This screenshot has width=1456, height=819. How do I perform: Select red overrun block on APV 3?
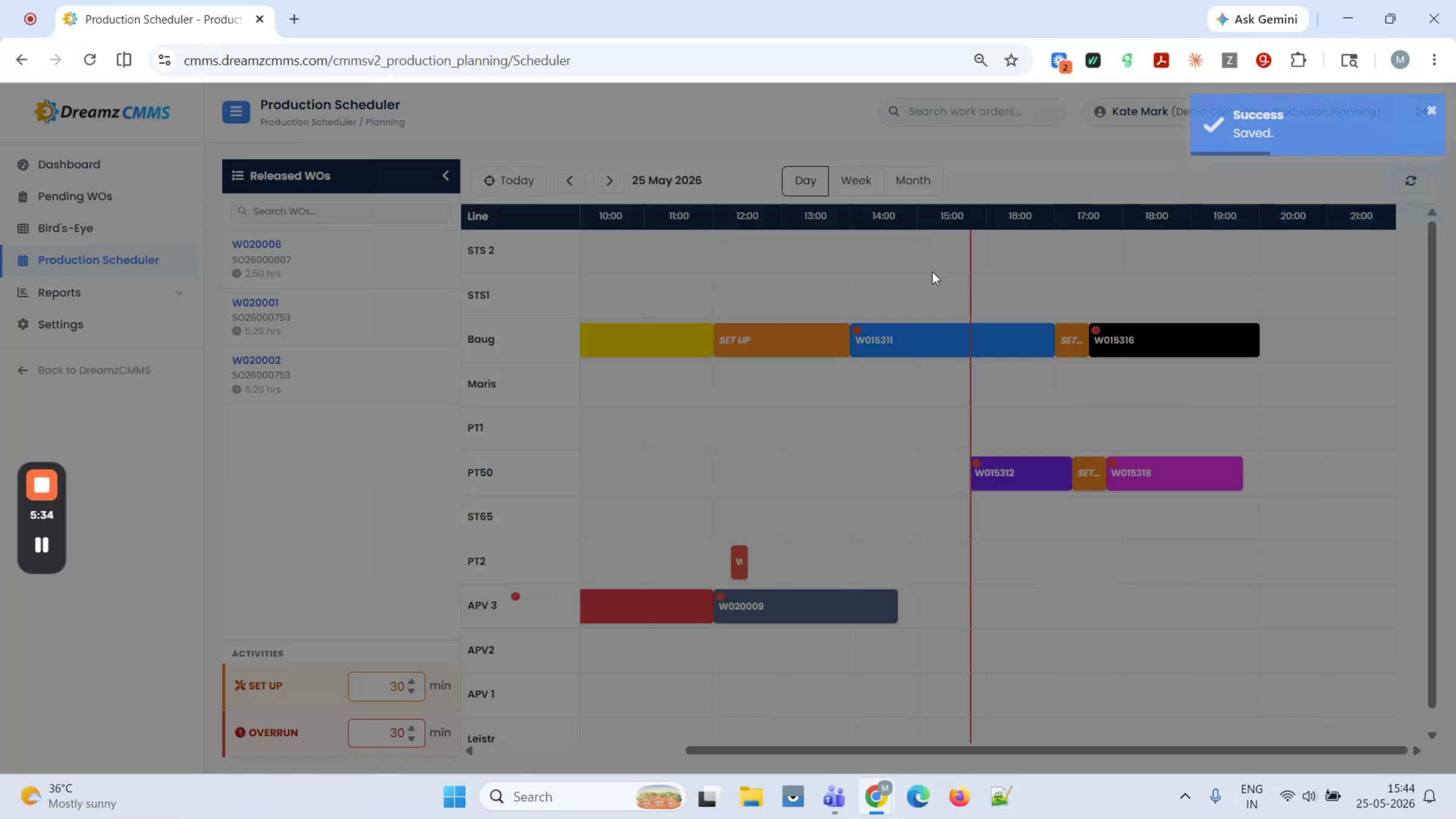647,606
